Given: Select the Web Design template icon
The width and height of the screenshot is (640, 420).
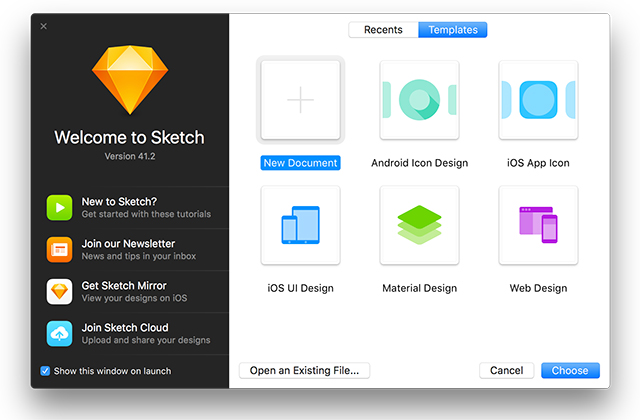Looking at the screenshot, I should [538, 225].
